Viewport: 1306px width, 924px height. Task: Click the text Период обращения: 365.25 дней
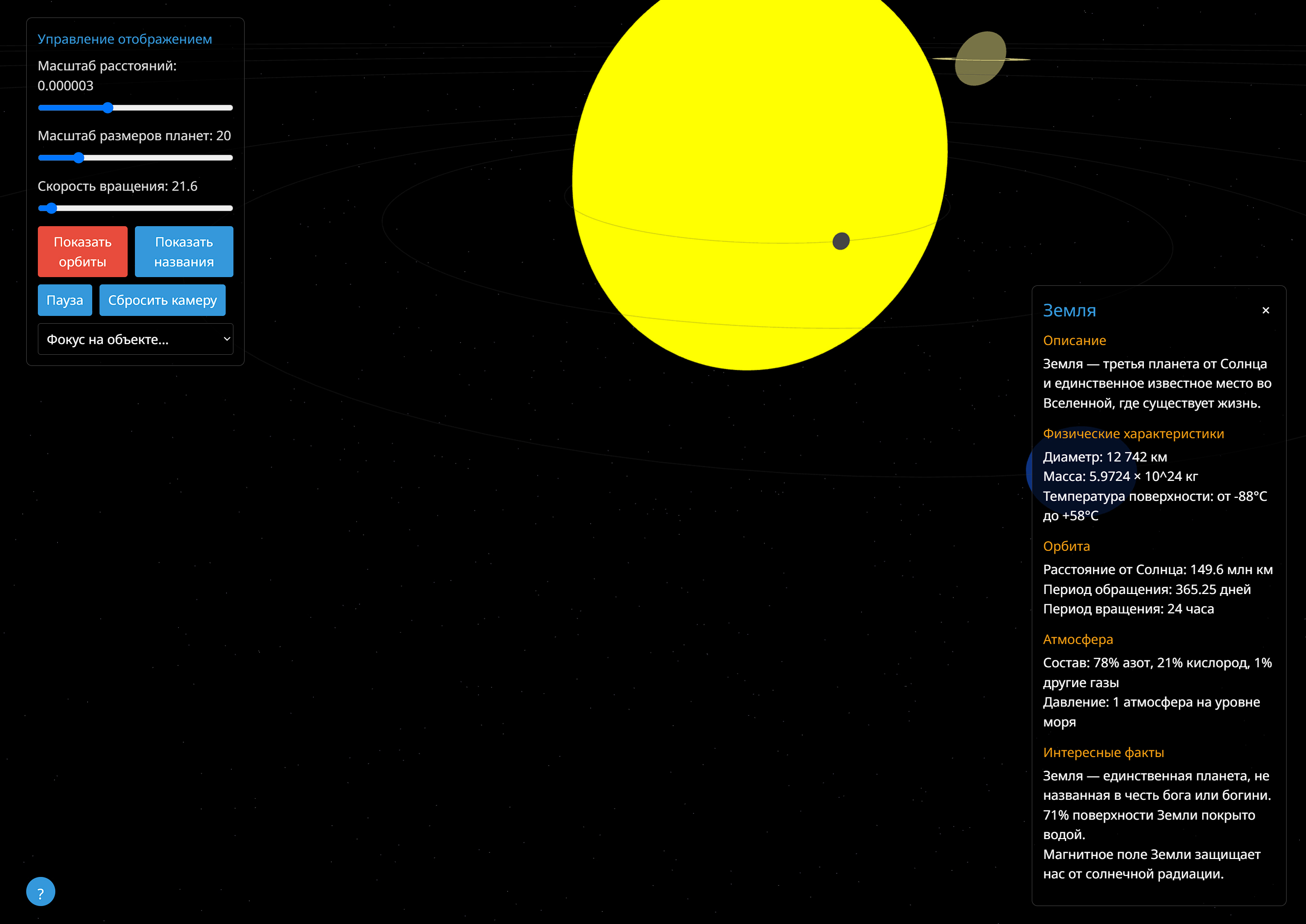(x=1147, y=590)
